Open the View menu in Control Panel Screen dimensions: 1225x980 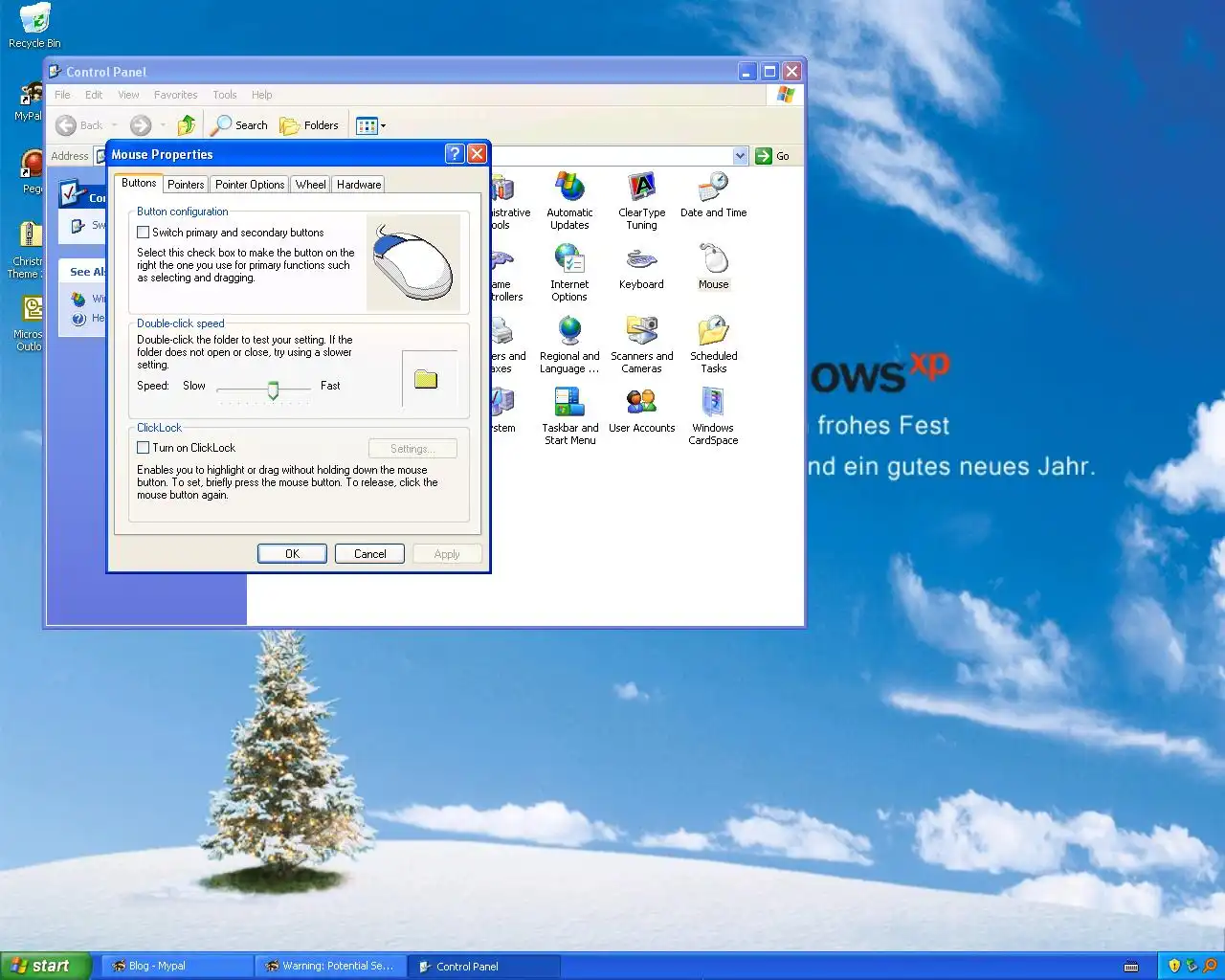128,95
